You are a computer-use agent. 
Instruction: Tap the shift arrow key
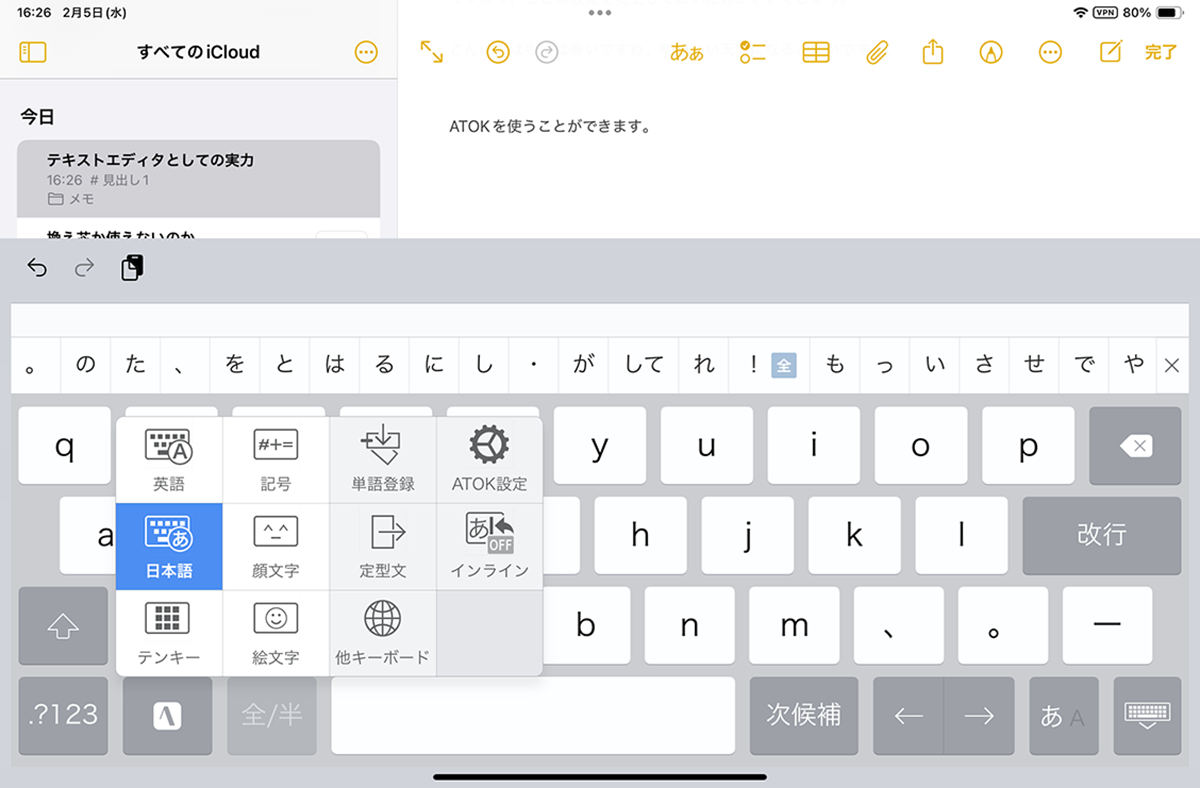point(63,626)
